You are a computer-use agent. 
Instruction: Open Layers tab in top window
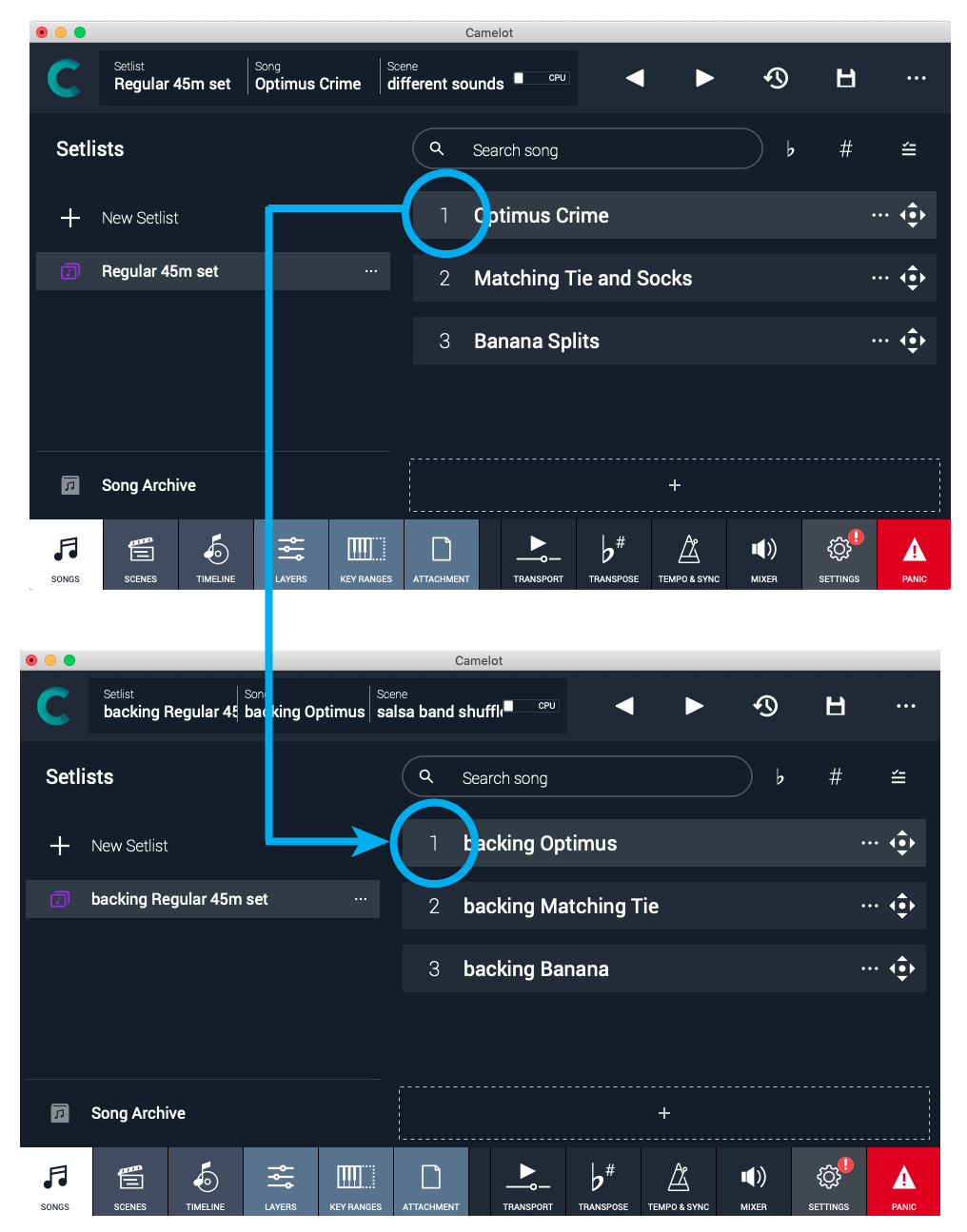coord(291,555)
